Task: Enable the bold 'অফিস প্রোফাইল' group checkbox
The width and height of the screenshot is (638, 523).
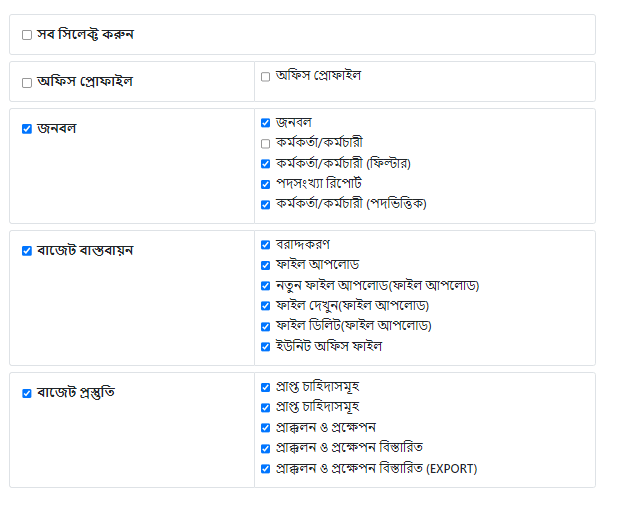Action: 27,83
